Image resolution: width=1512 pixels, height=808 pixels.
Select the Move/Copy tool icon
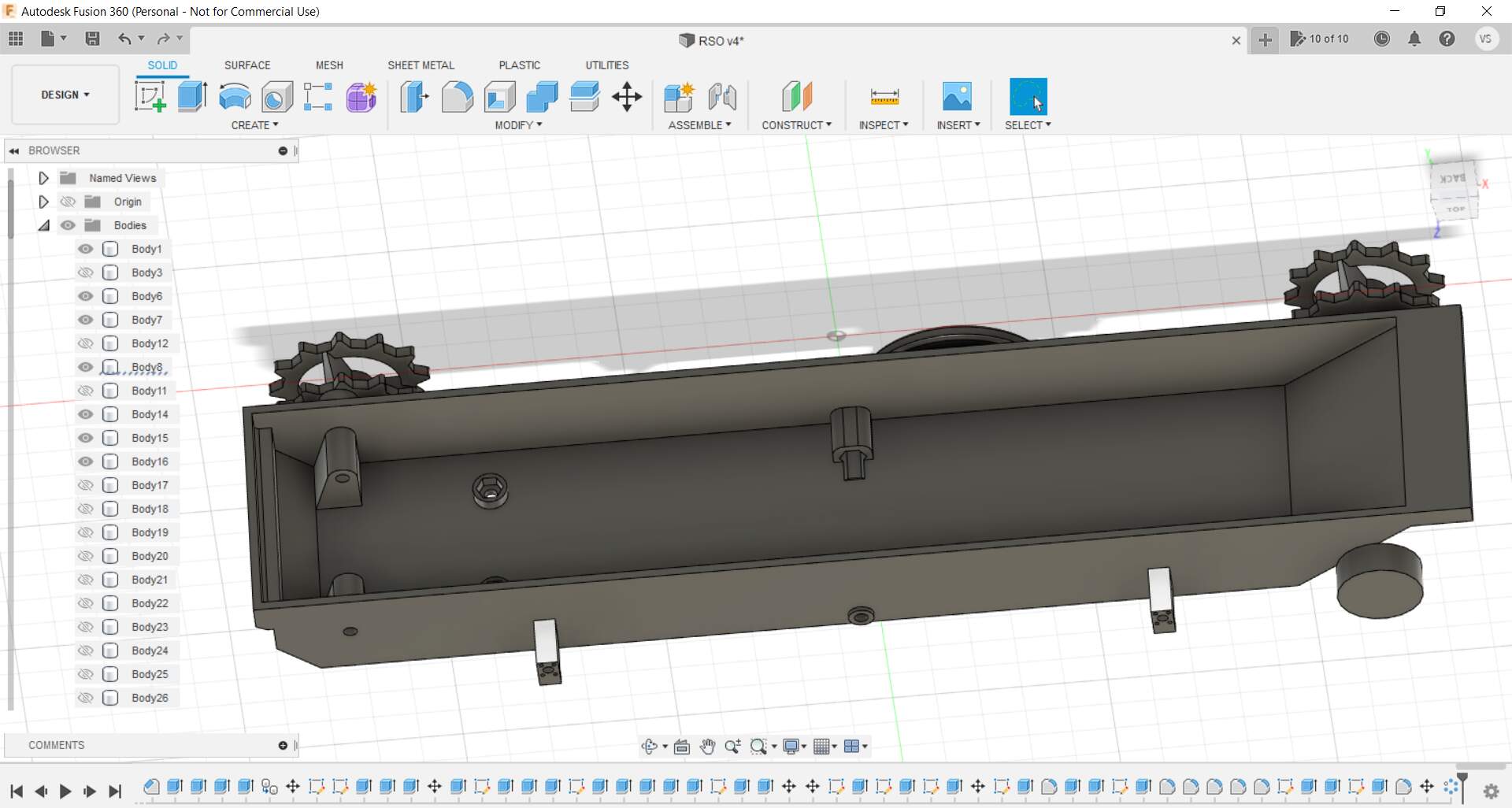point(627,97)
